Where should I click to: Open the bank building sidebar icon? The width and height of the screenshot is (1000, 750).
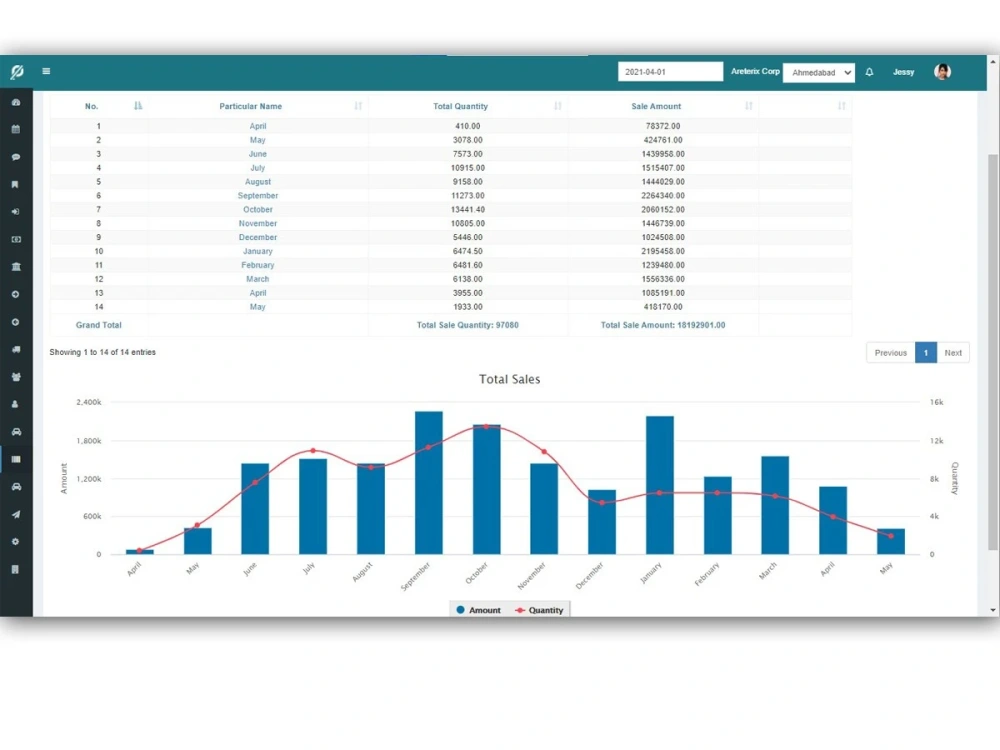[x=16, y=267]
